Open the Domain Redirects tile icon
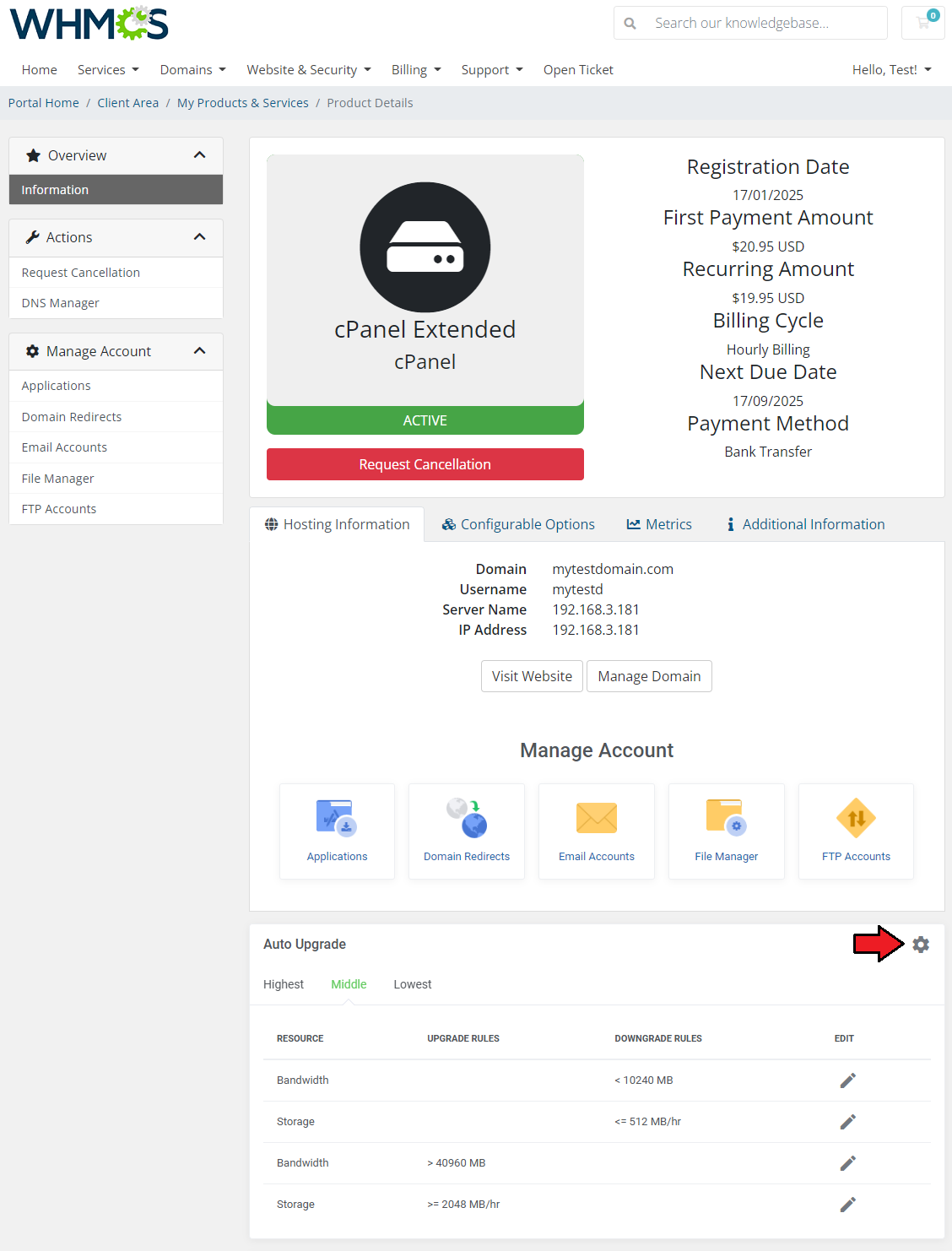The image size is (952, 1251). [467, 817]
